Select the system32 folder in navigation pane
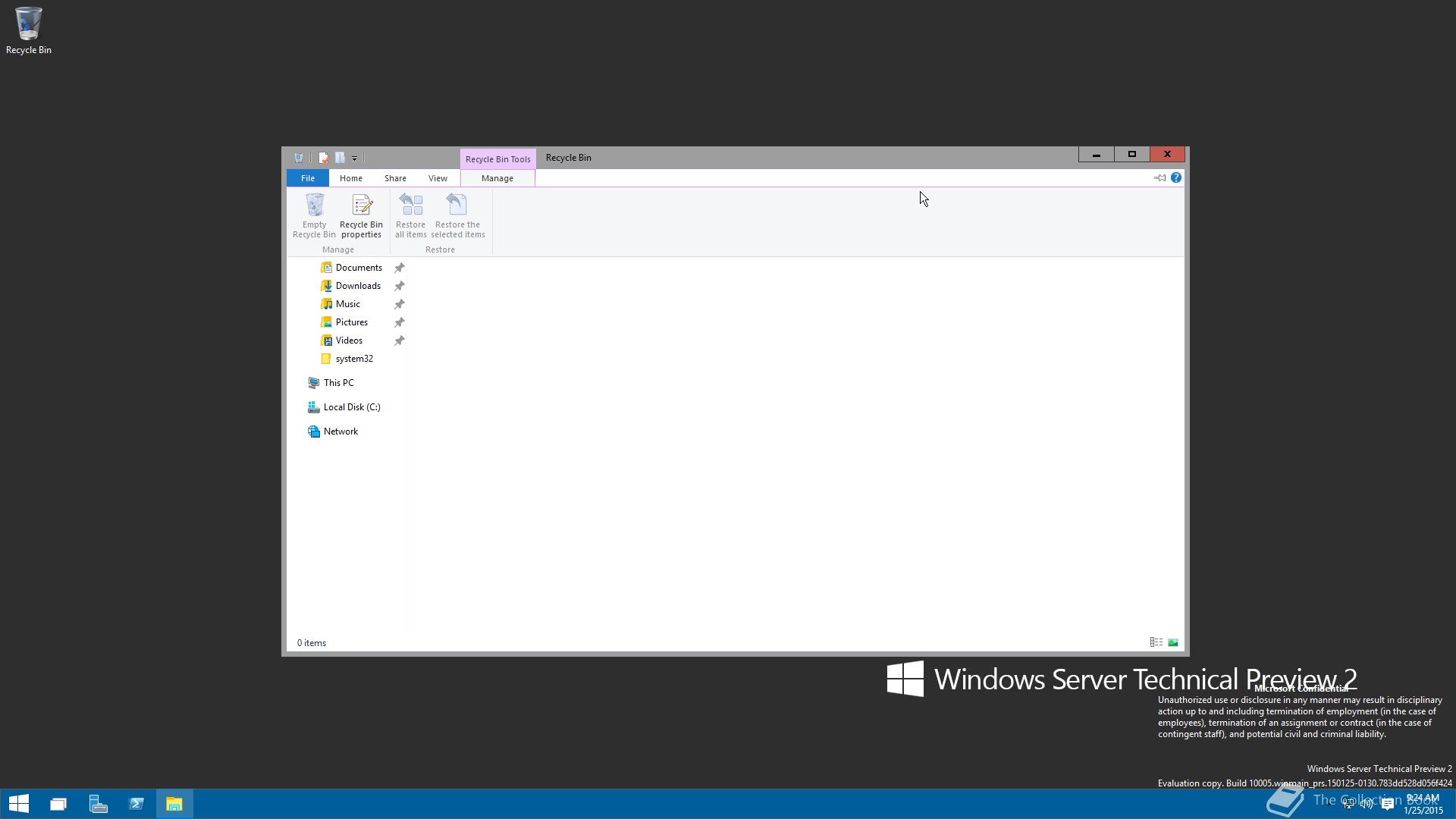Viewport: 1456px width, 819px height. (354, 359)
